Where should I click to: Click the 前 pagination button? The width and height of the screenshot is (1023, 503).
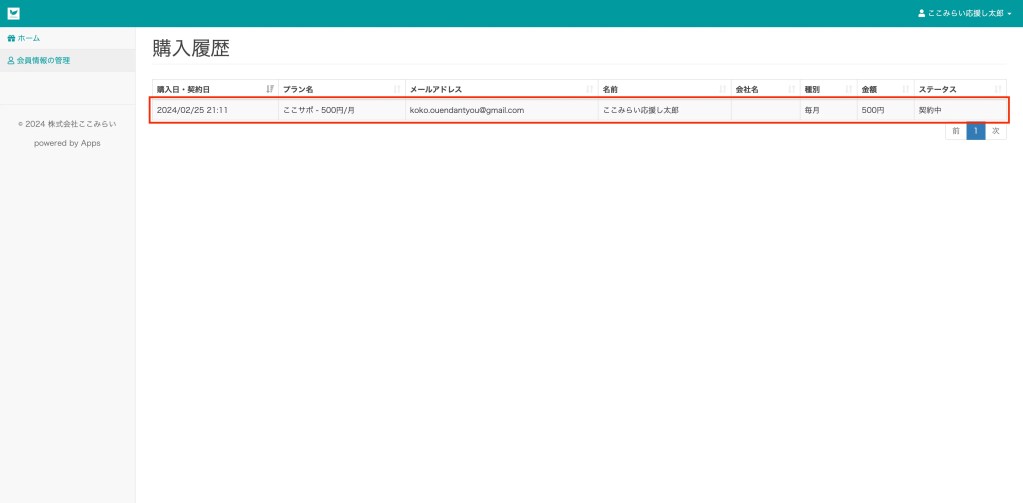click(x=956, y=131)
